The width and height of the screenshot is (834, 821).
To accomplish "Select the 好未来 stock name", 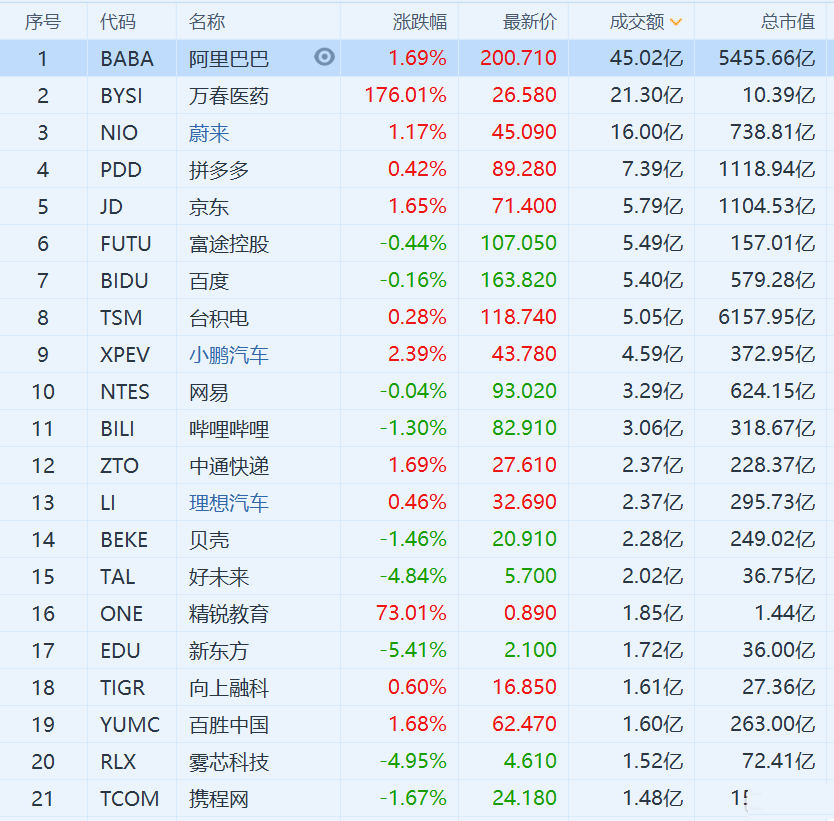I will (219, 576).
